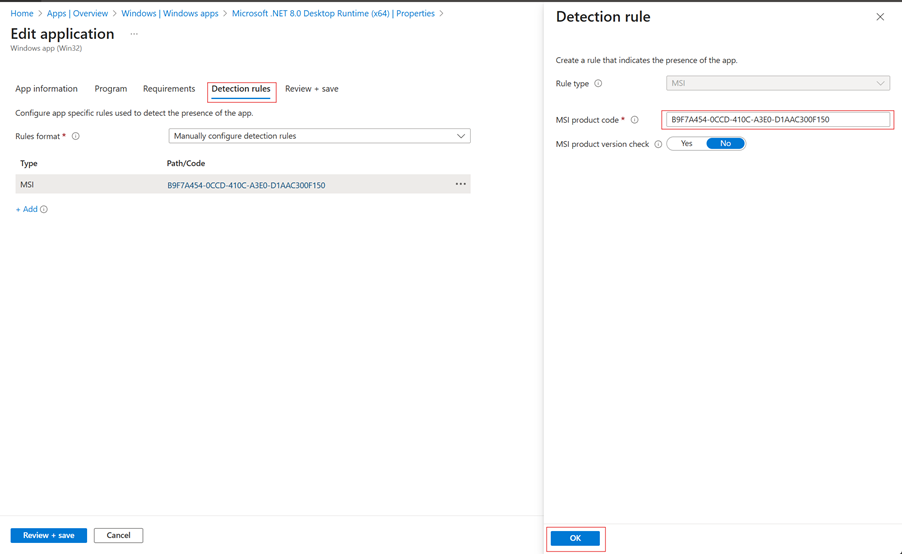Click the info icon beside the Add link
The width and height of the screenshot is (902, 554).
click(x=44, y=209)
